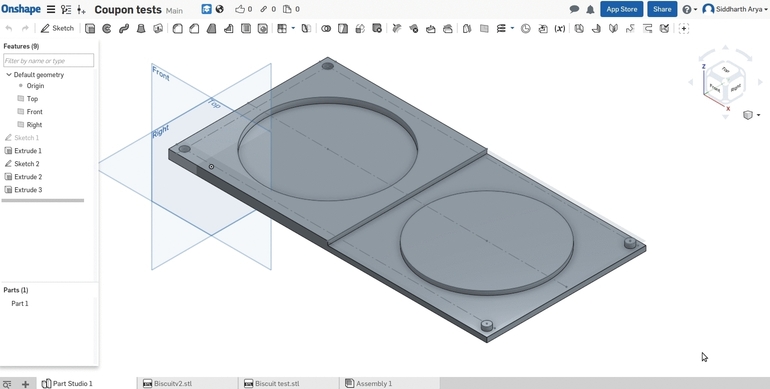Click the create version icon
Image resolution: width=770 pixels, height=389 pixels.
(x=82, y=9)
